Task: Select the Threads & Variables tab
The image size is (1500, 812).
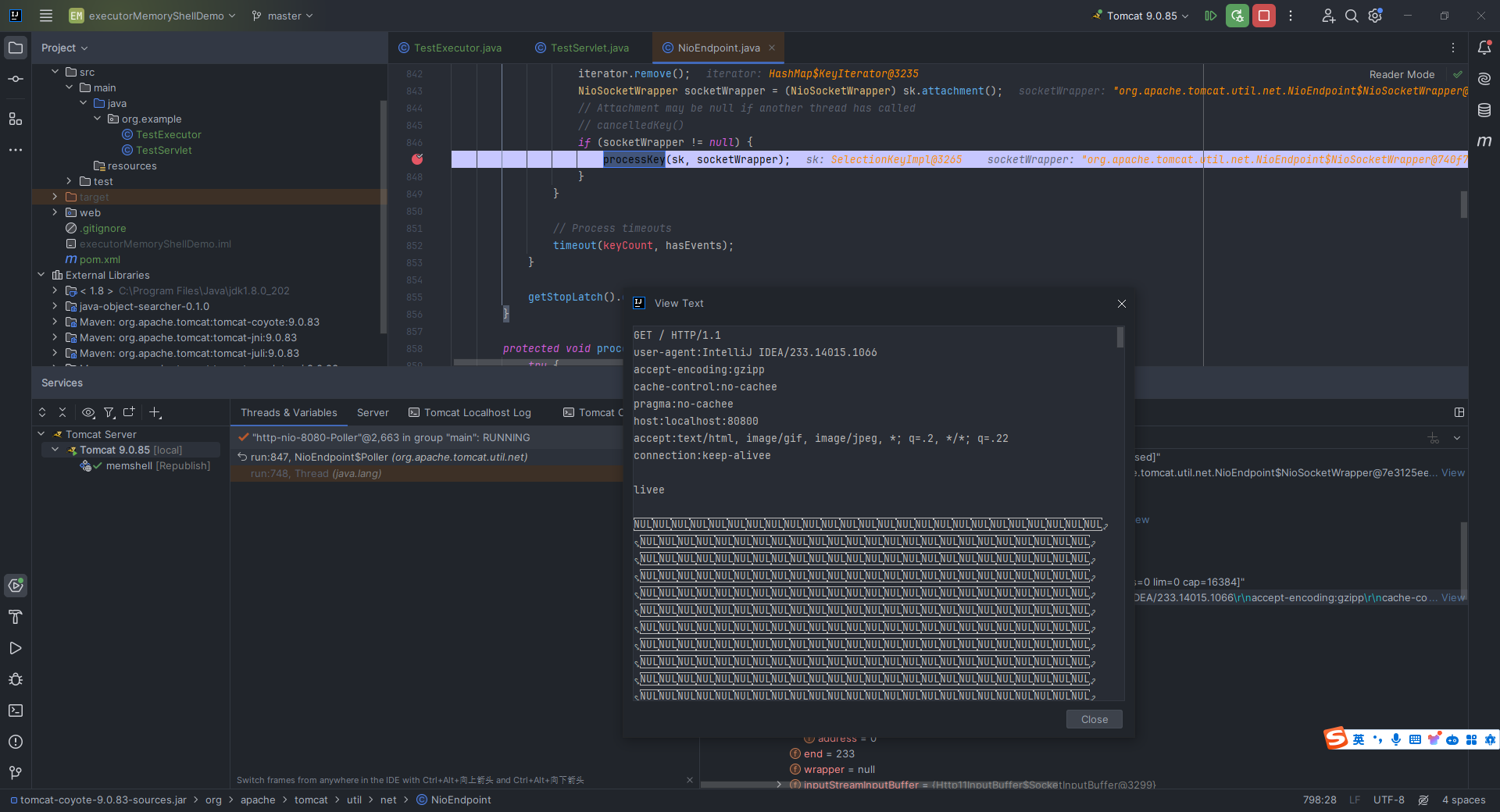Action: coord(289,412)
